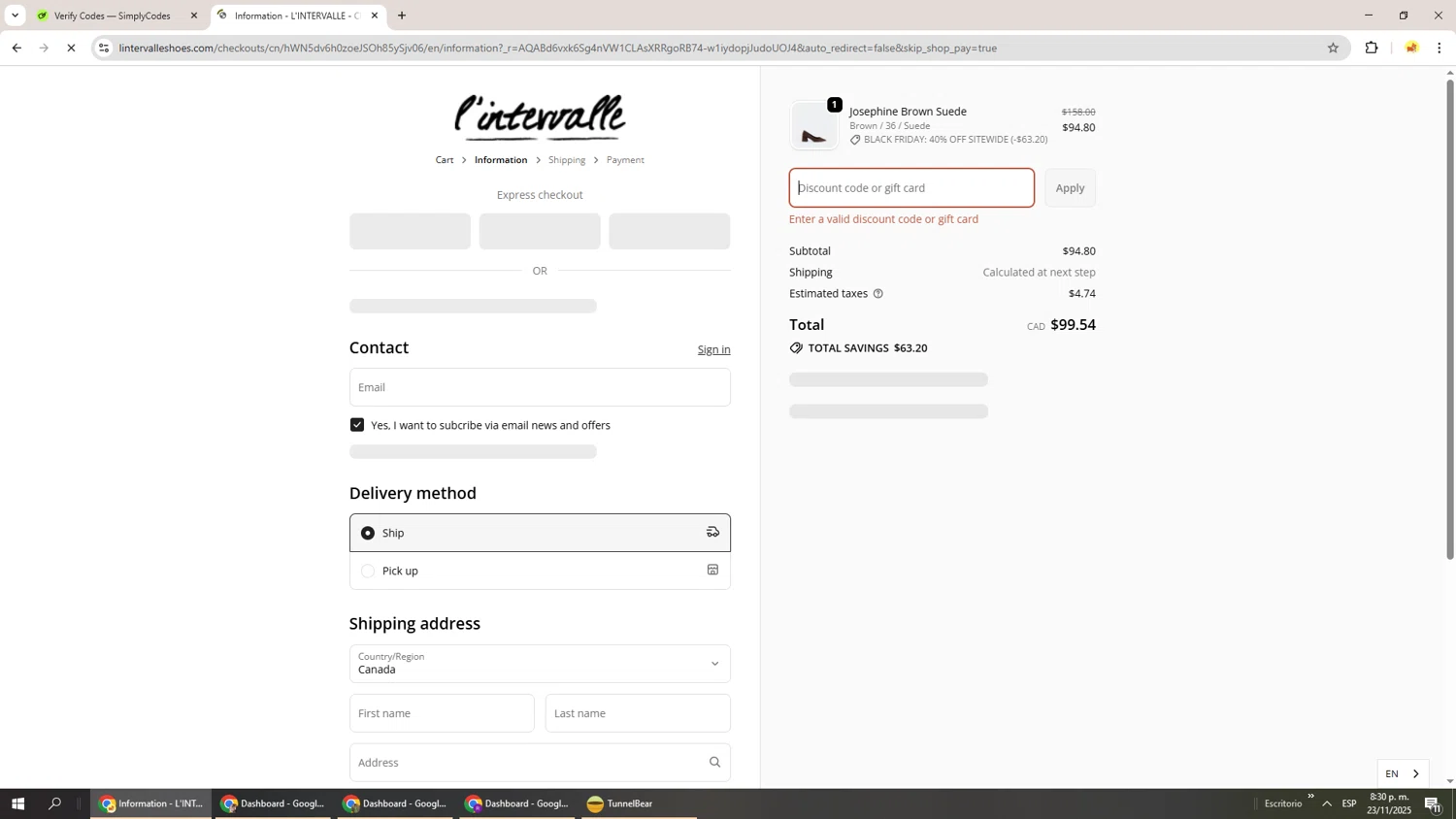Select the Ship delivery radio button
The image size is (1456, 819).
(368, 533)
